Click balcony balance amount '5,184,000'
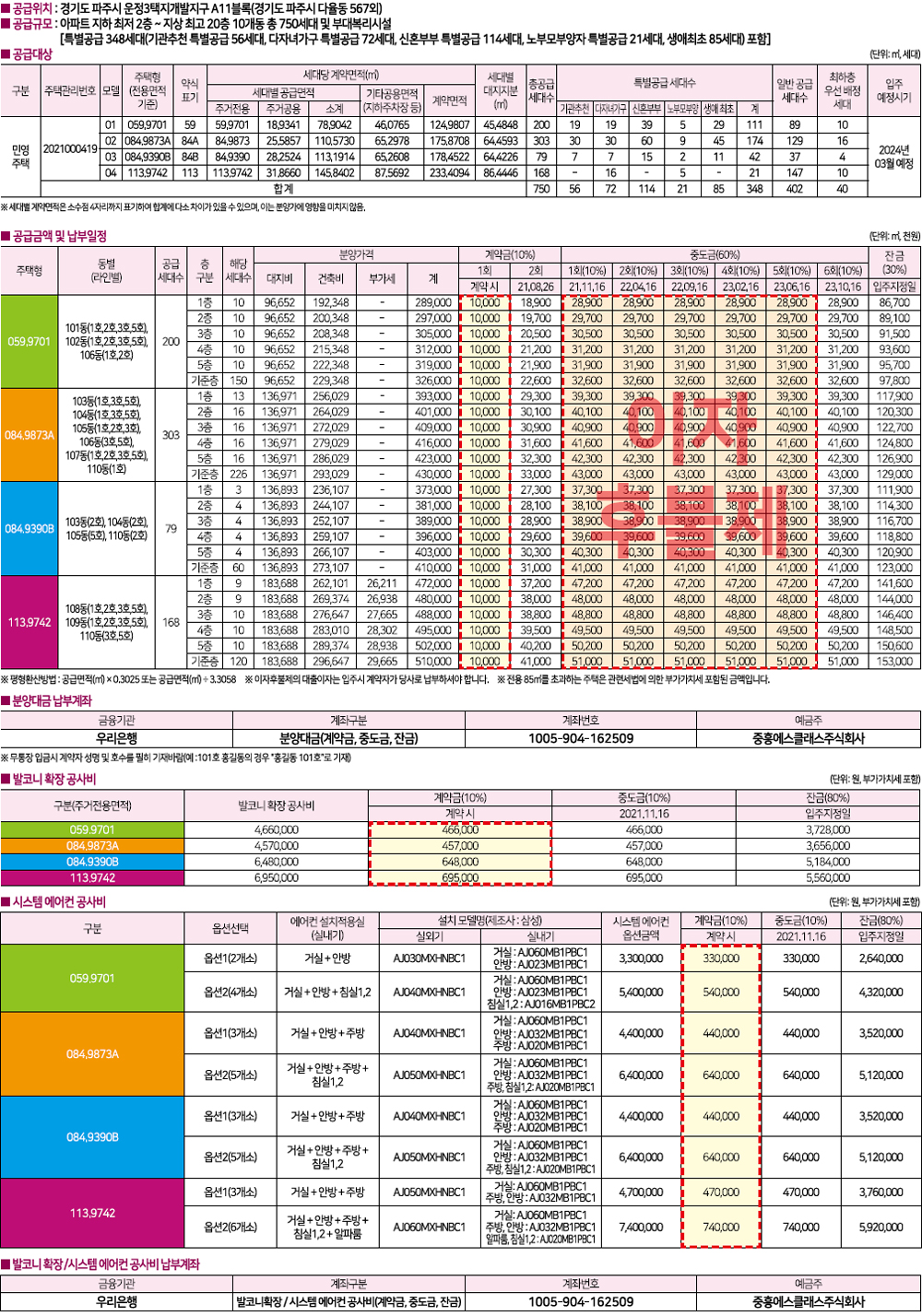This screenshot has width=922, height=1316. point(828,862)
